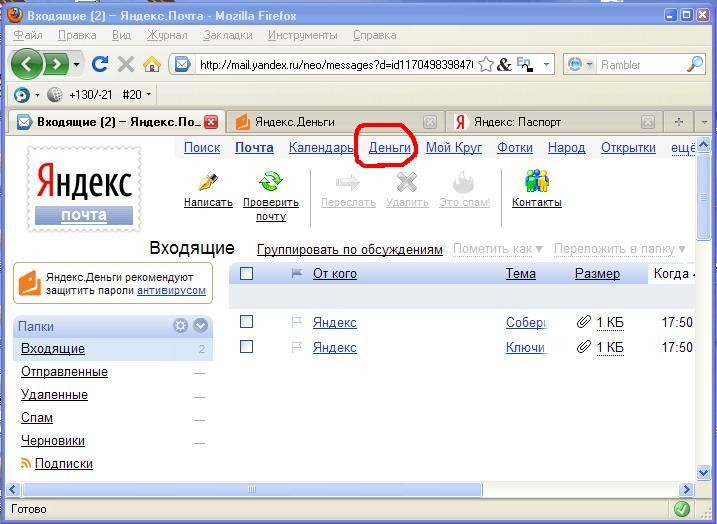Open the Журнал menu

pyautogui.click(x=167, y=35)
